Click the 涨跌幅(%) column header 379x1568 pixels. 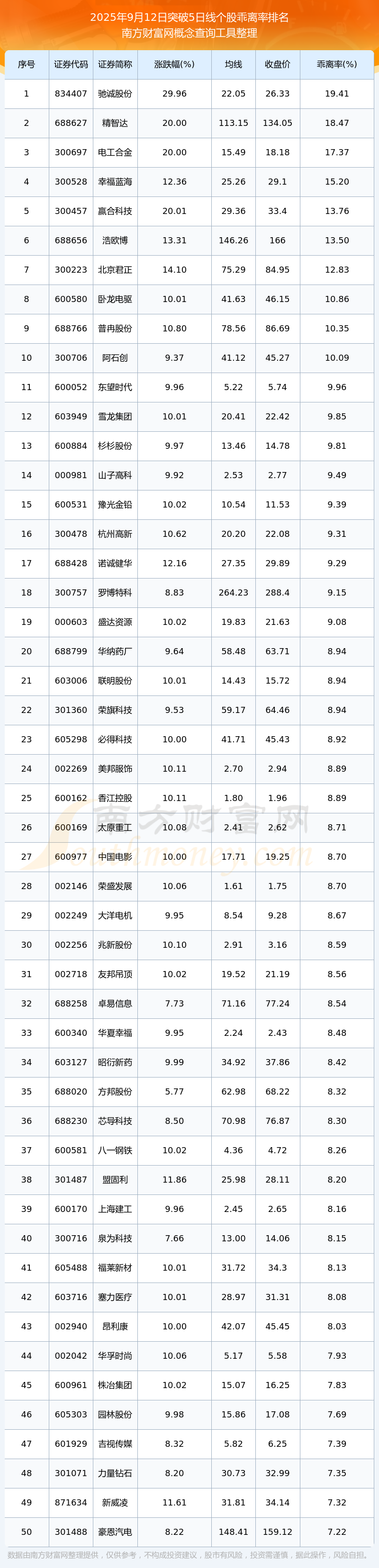[x=174, y=64]
